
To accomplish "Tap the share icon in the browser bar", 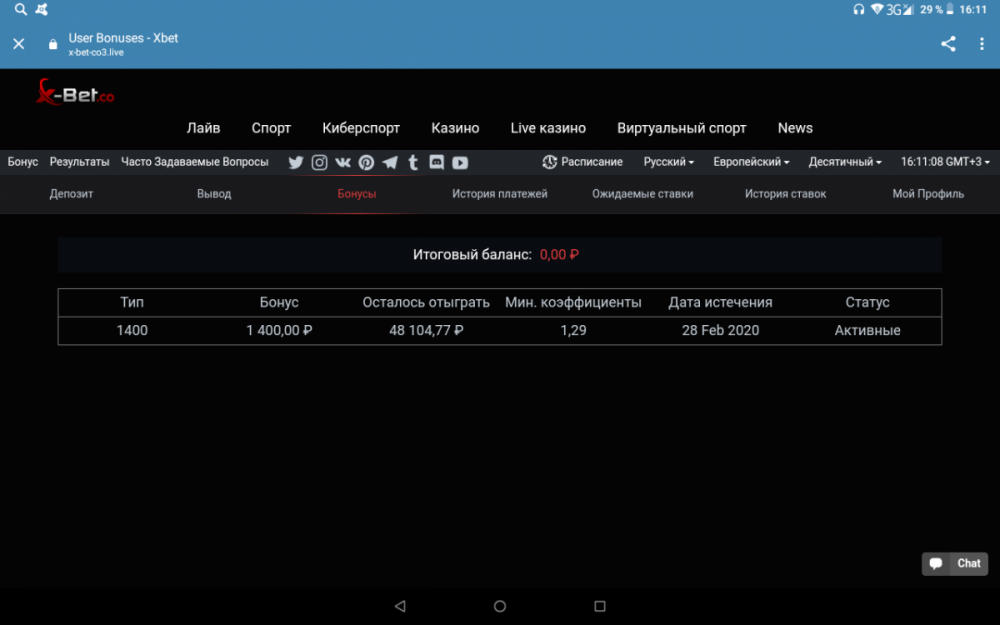I will (x=948, y=44).
